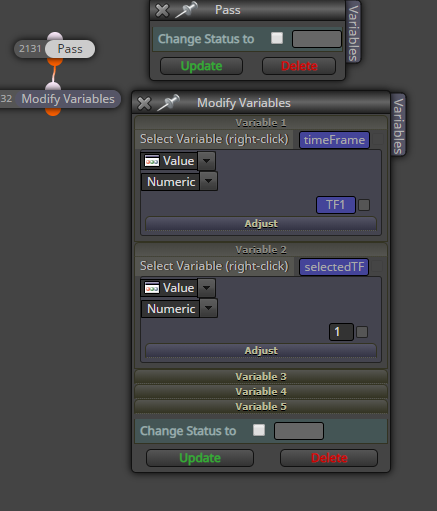Click Delete in Modify Variables panel
437x511 pixels.
click(329, 458)
